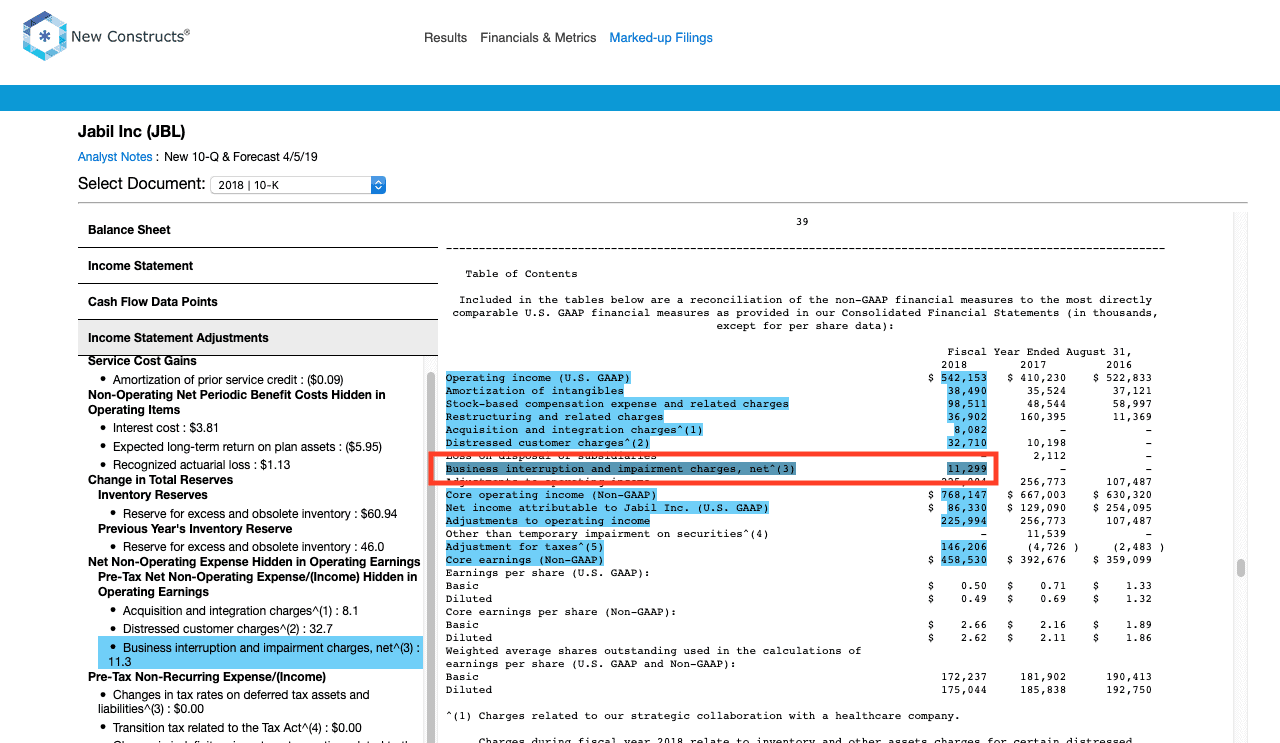Click Net income attributable to Jabil label
Image resolution: width=1280 pixels, height=743 pixels.
click(x=607, y=508)
